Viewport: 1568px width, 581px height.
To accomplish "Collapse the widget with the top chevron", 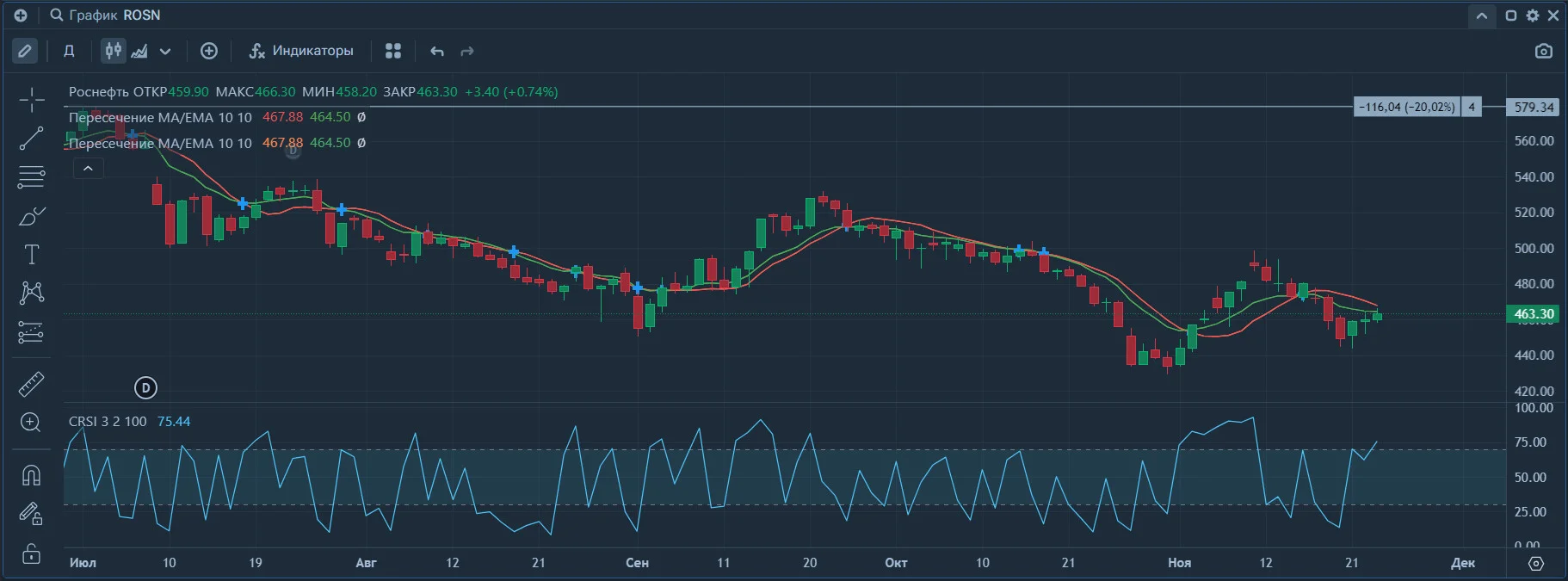I will point(1482,15).
